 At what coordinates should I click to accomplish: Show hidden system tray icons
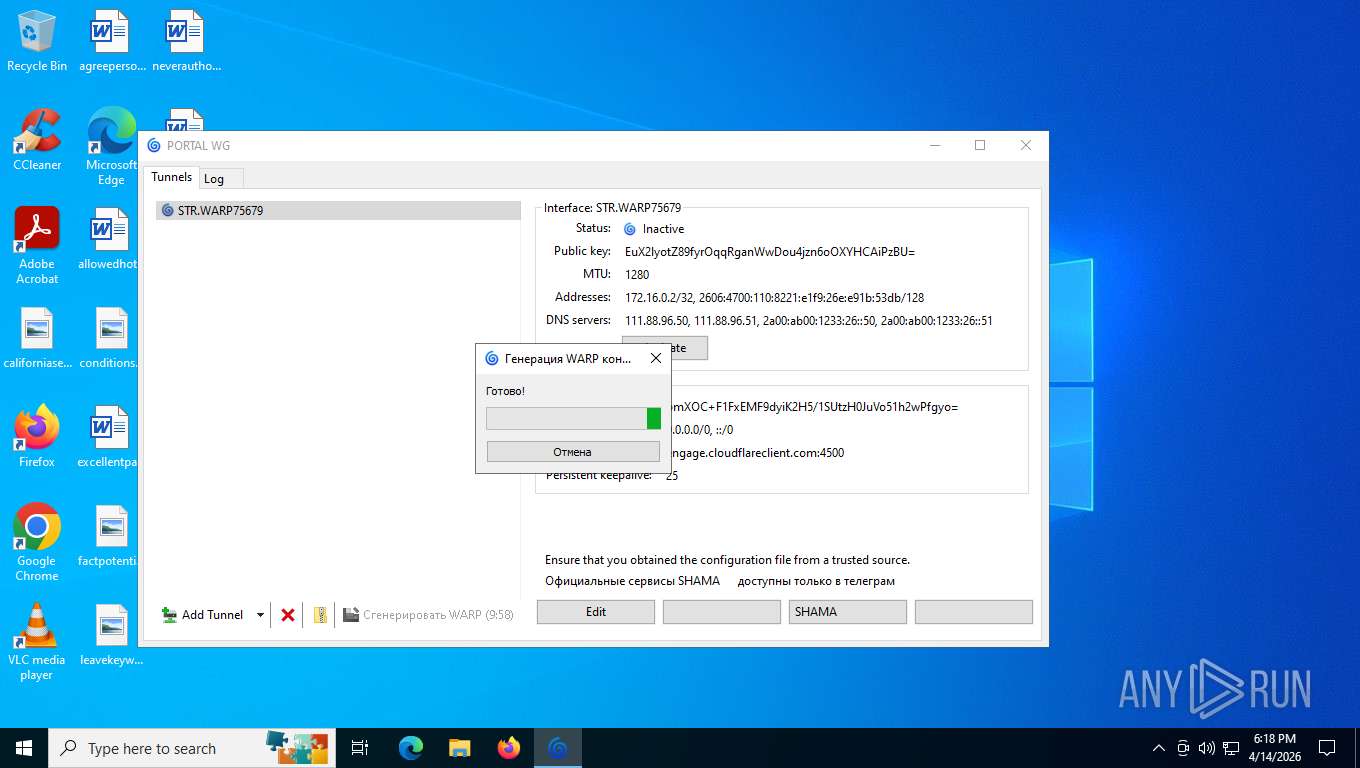tap(1159, 748)
